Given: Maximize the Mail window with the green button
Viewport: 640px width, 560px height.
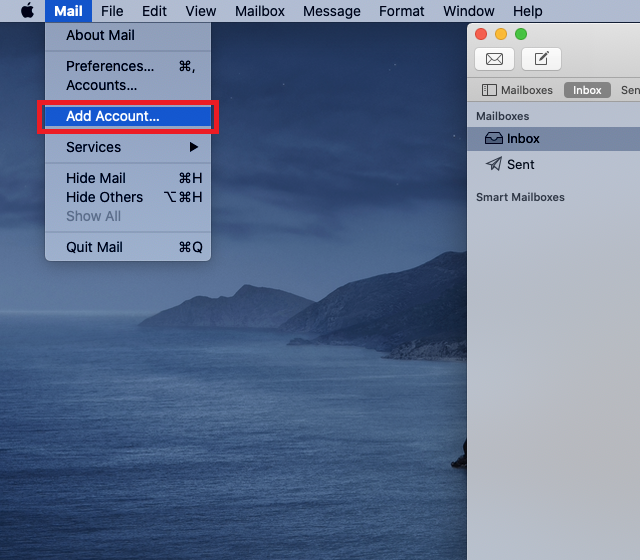Looking at the screenshot, I should tap(521, 34).
